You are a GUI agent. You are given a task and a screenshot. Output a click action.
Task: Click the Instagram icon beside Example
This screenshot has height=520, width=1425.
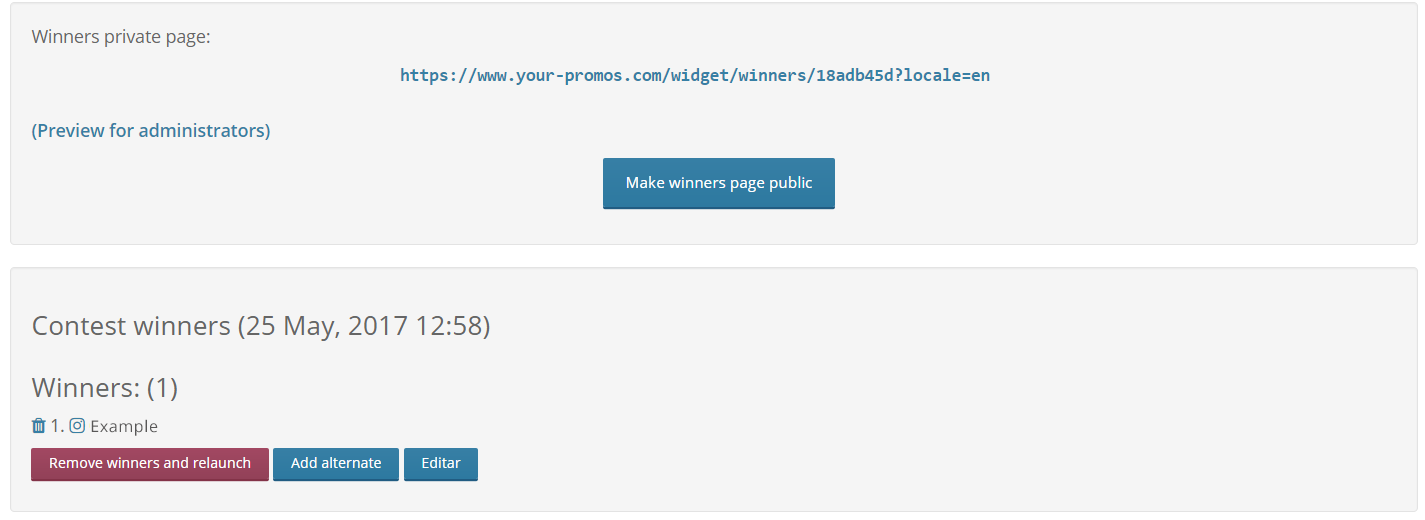click(77, 426)
